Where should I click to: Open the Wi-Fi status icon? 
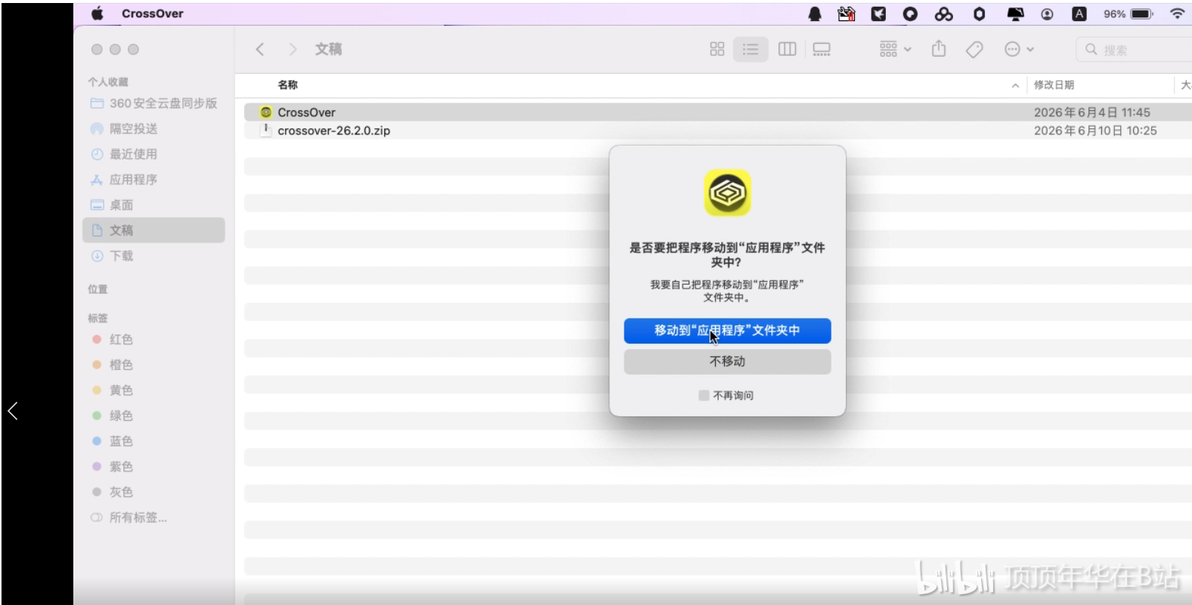[x=1178, y=14]
